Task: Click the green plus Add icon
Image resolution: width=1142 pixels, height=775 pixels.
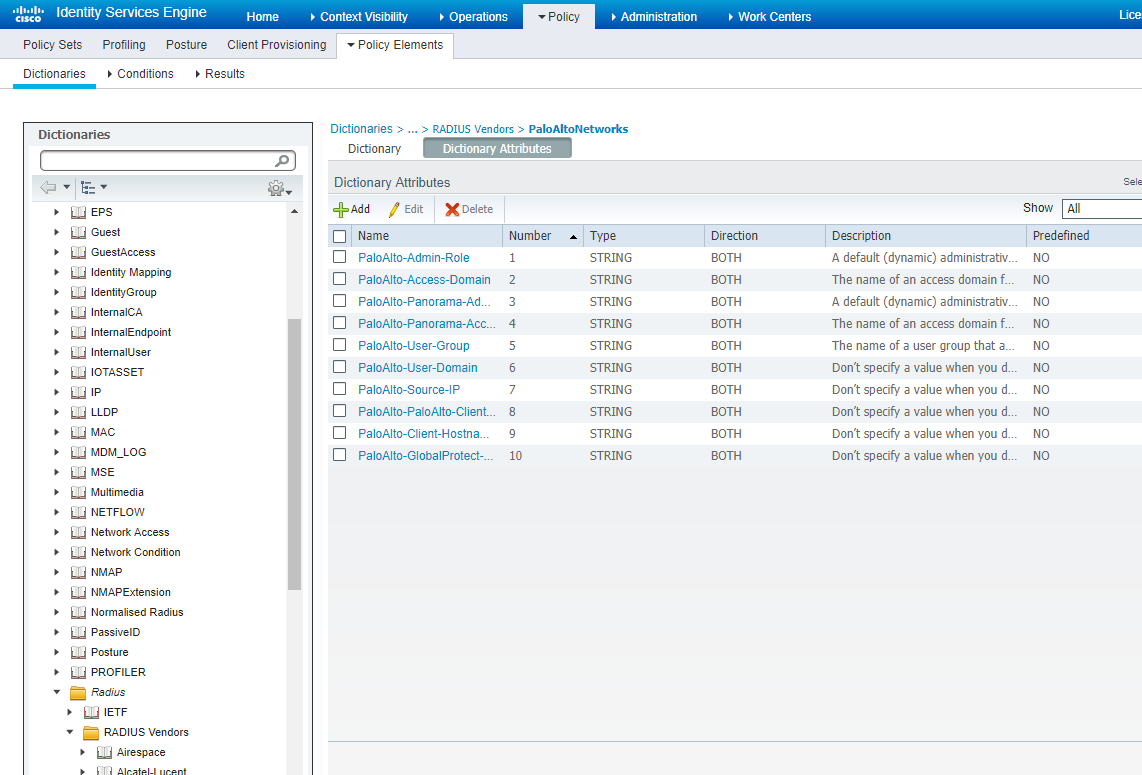Action: point(340,210)
